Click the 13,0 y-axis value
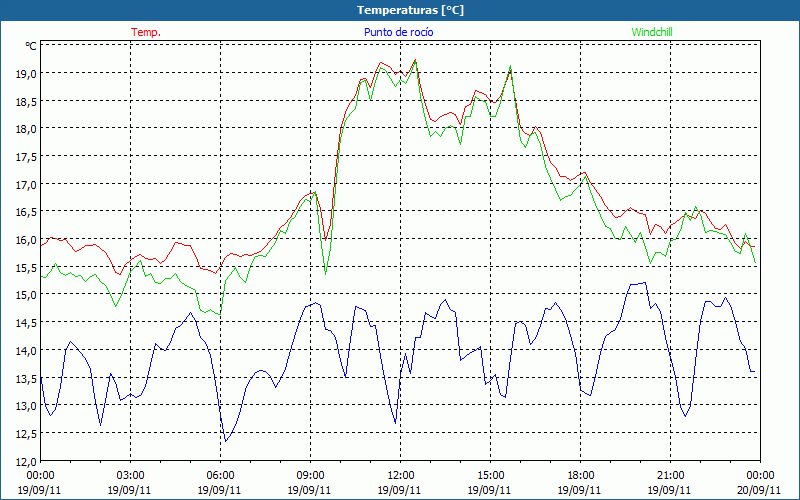 [x=27, y=406]
